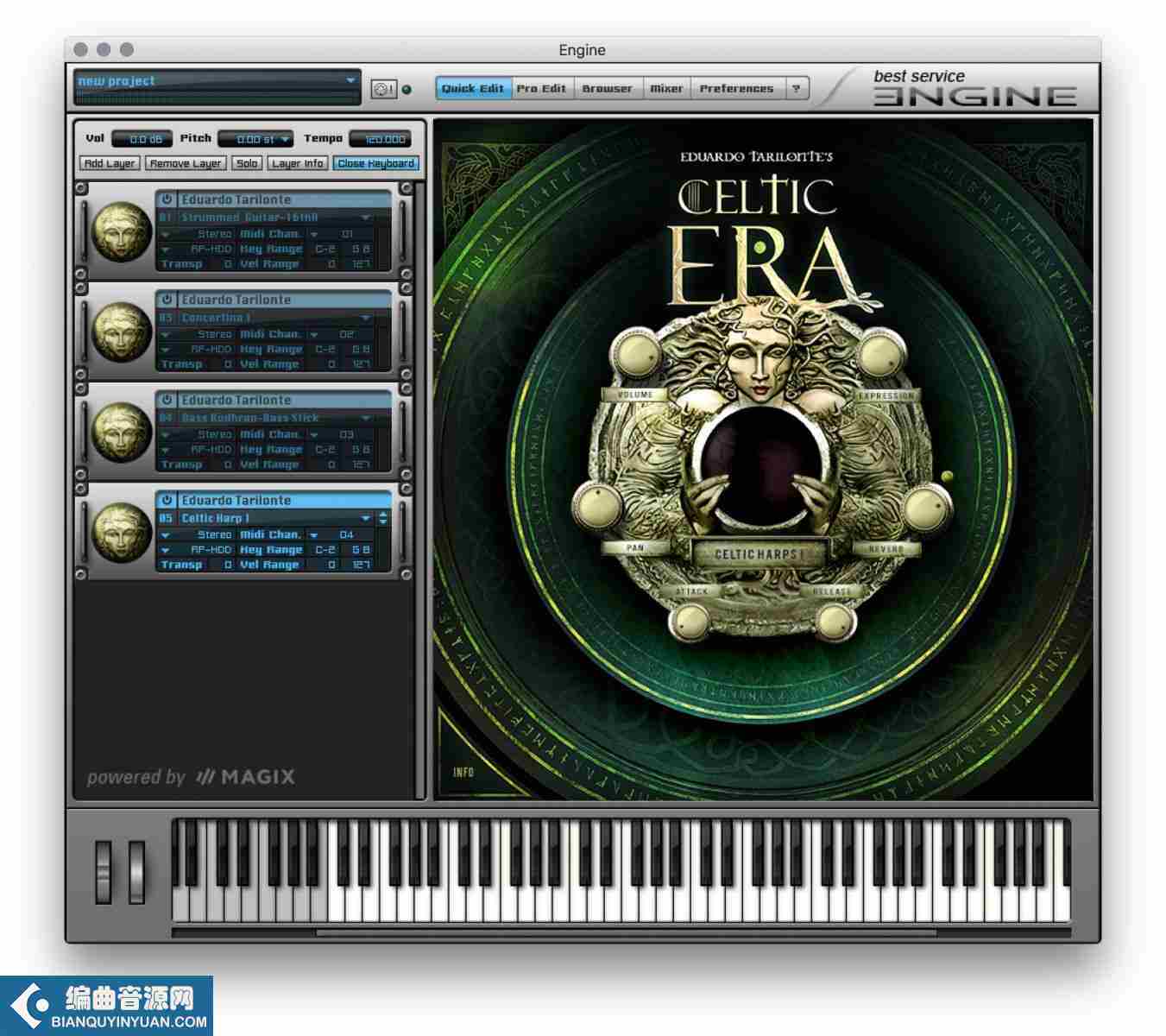Open Bass Bodhran-Bass Stick preset dropdown
The image size is (1166, 1036).
click(x=366, y=418)
